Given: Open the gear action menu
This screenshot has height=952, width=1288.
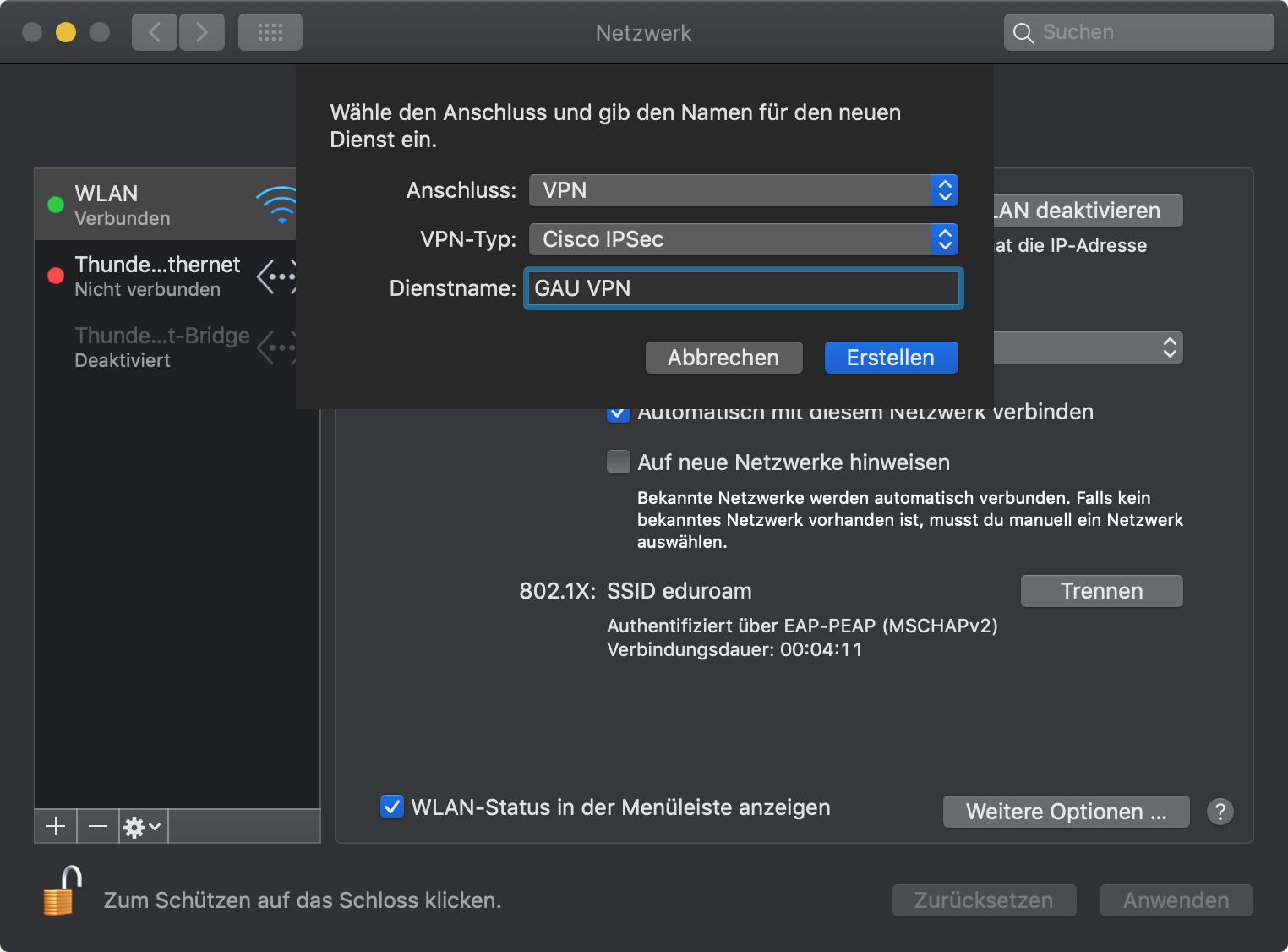Looking at the screenshot, I should click(143, 826).
